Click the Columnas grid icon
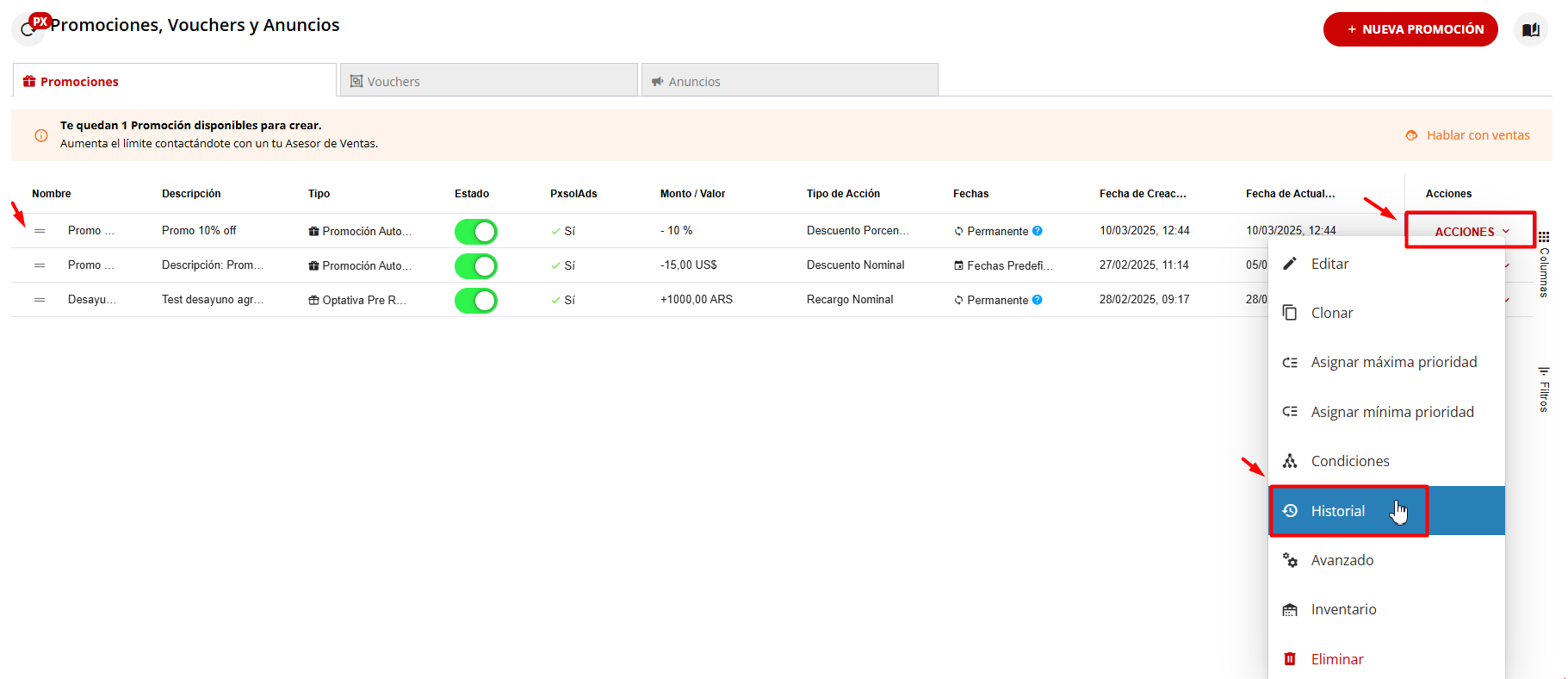 [1544, 237]
